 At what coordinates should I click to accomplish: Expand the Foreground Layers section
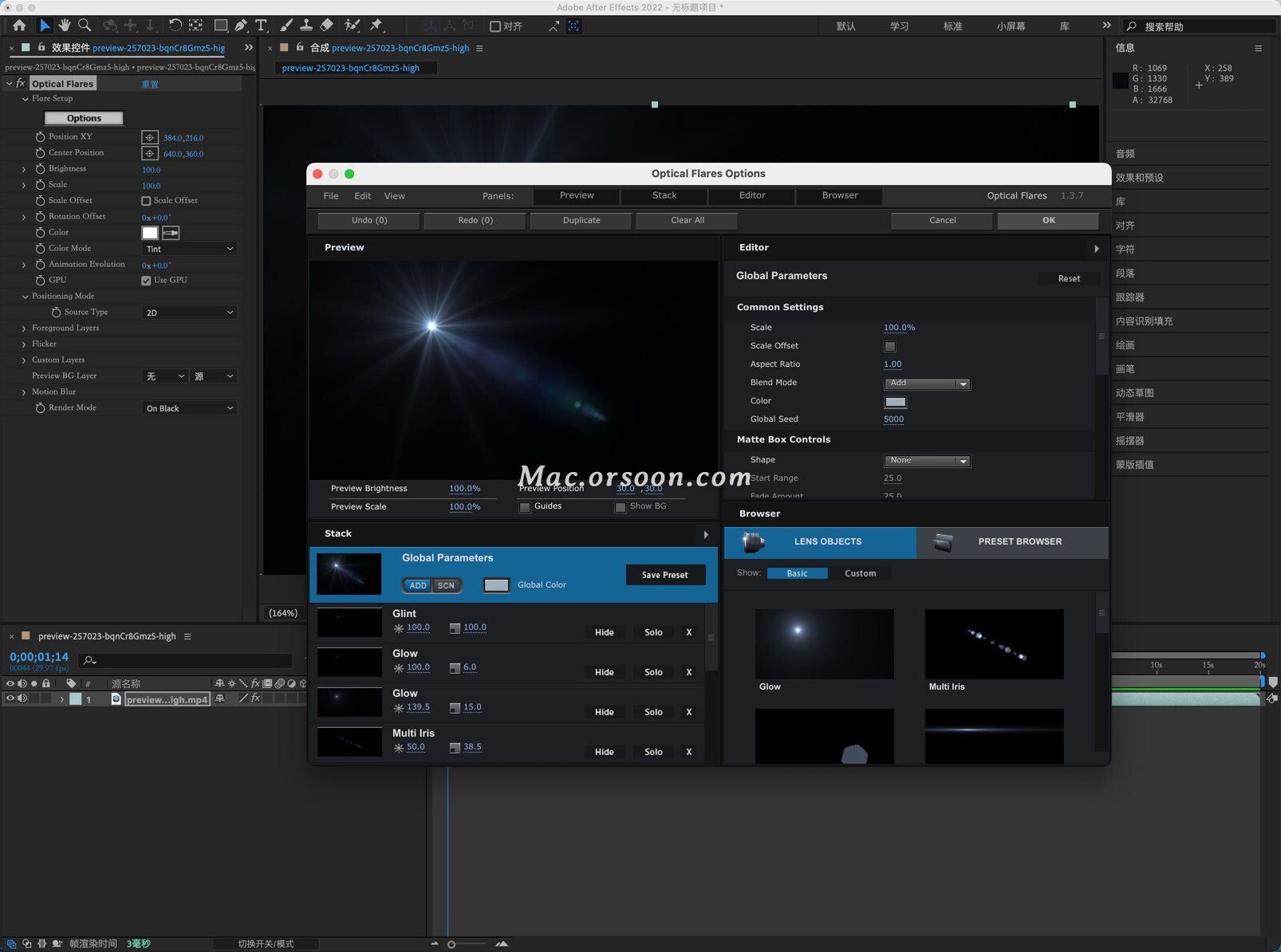(x=22, y=328)
